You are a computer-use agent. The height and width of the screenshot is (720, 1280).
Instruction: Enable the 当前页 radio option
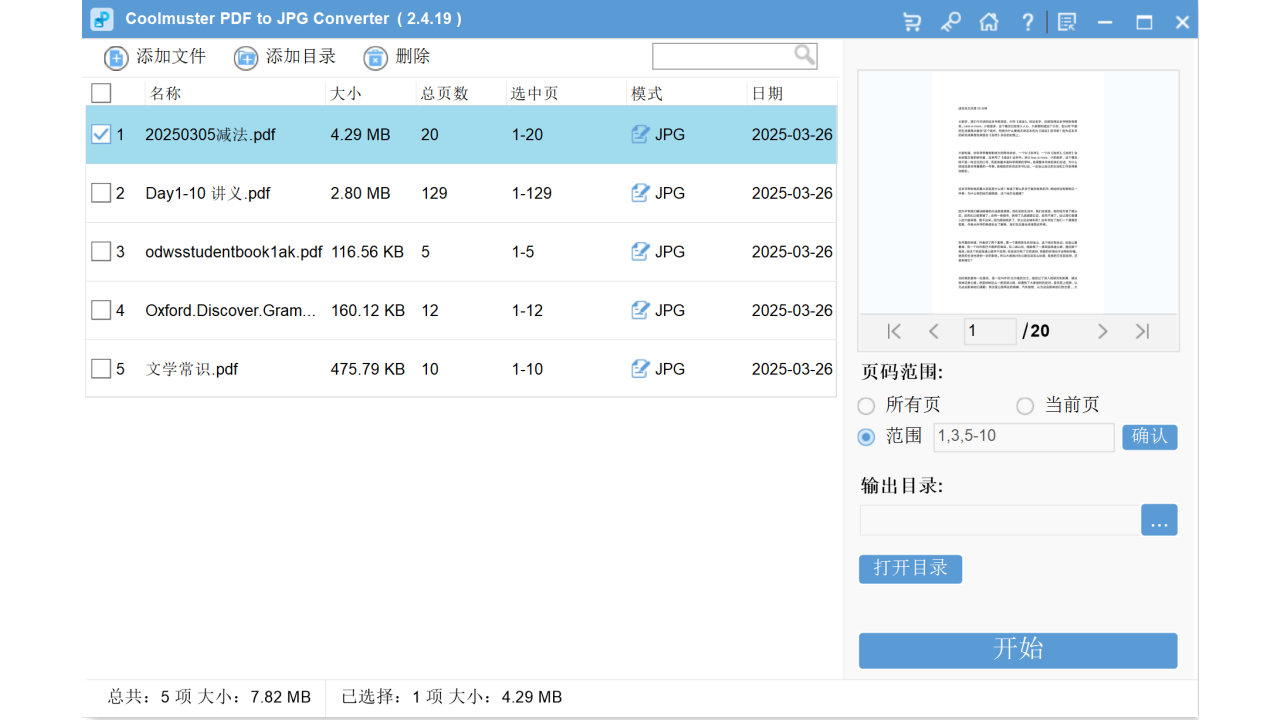1025,406
